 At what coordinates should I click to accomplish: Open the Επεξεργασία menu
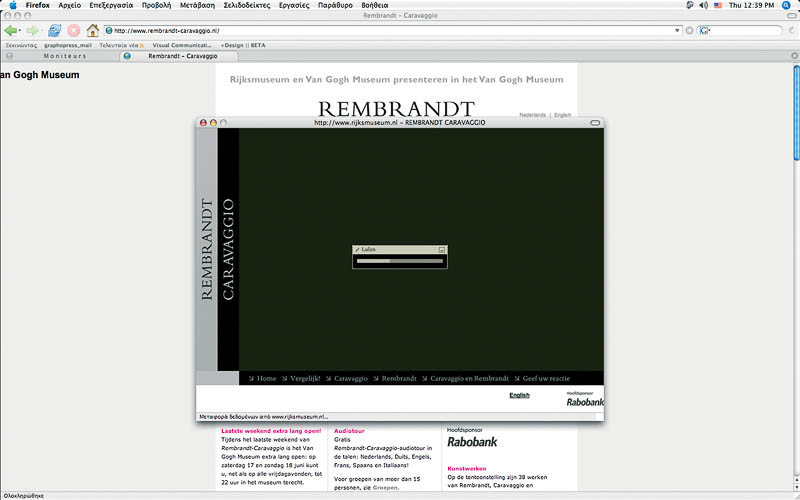pos(111,5)
